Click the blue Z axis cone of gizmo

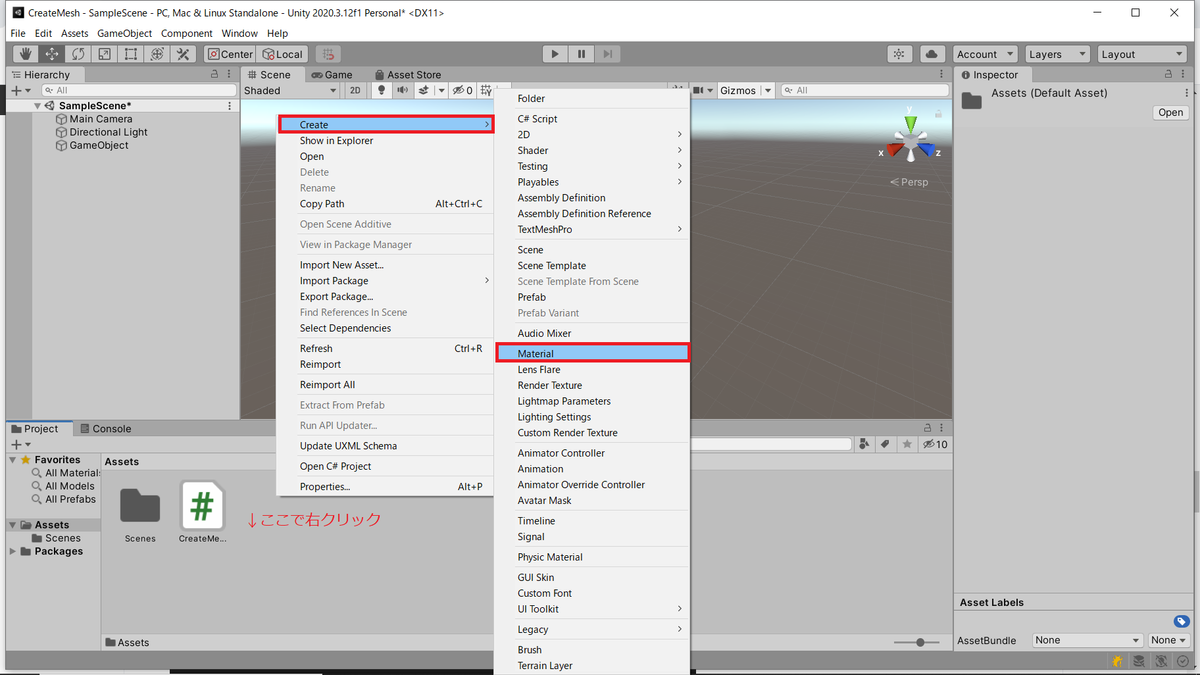pyautogui.click(x=927, y=152)
